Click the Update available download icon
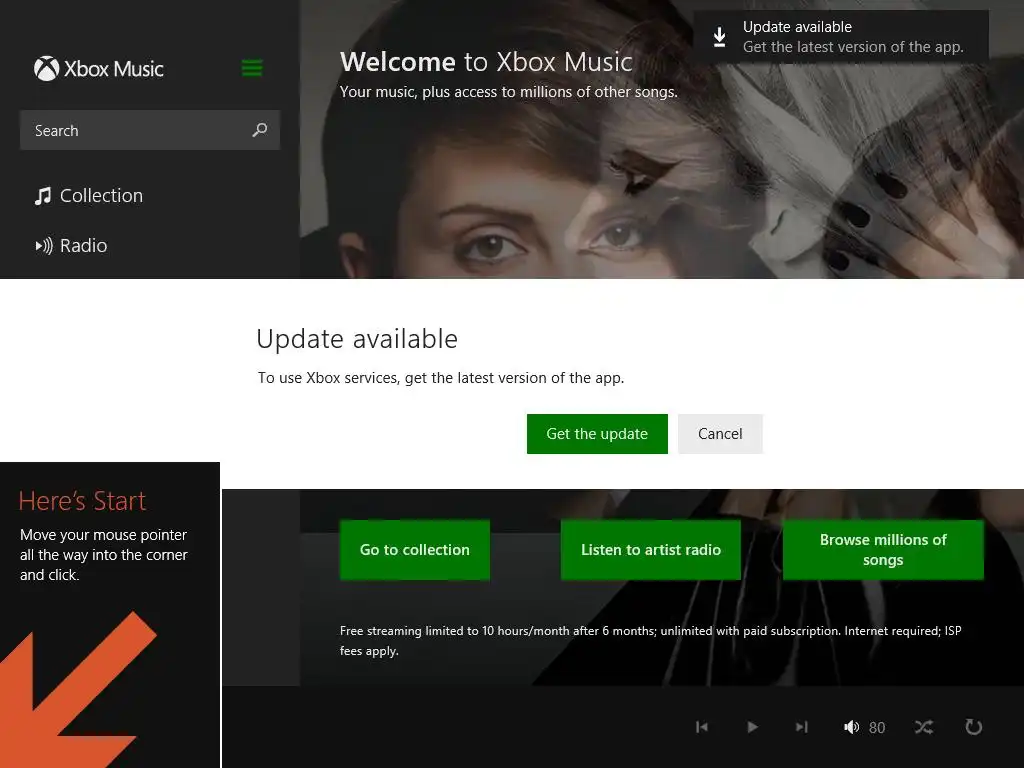Screen dimensions: 1024x768 point(719,37)
